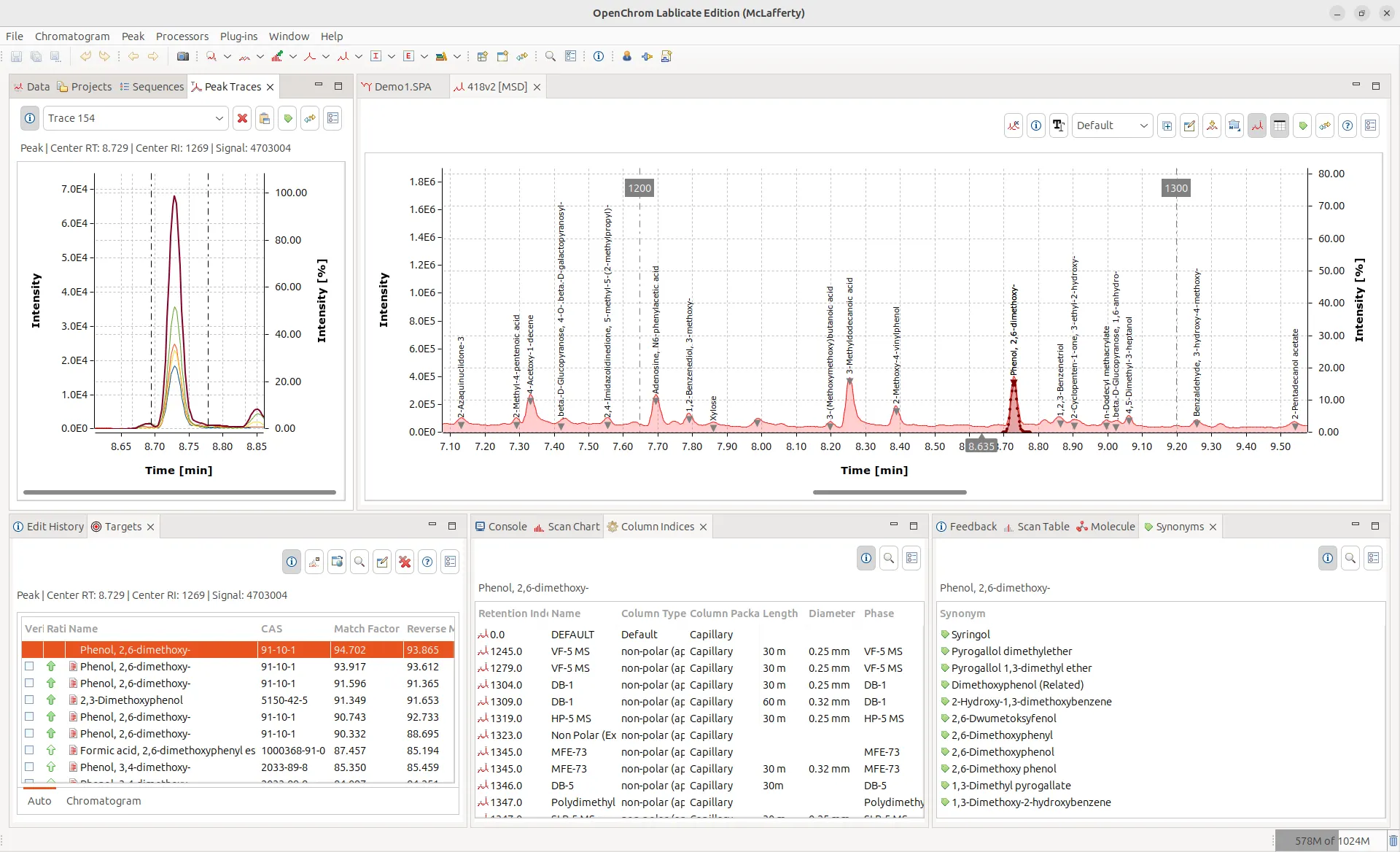Open the Trace 154 dropdown
This screenshot has width=1400, height=852.
pos(219,118)
